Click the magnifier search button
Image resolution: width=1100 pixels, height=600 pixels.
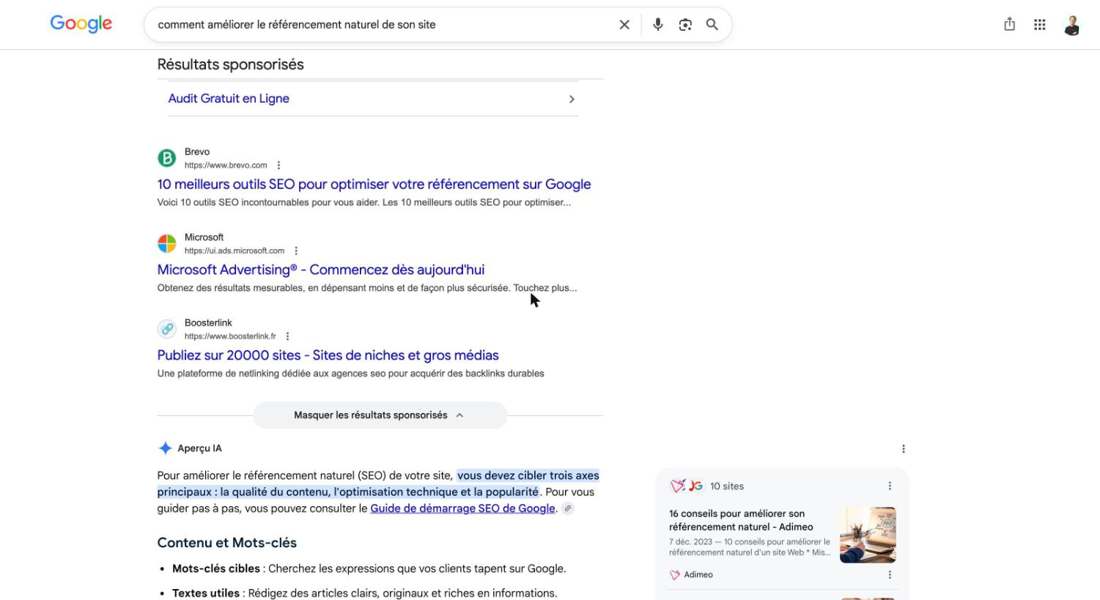712,25
